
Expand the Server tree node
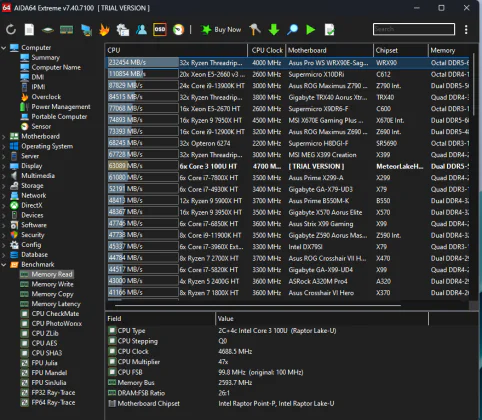coord(4,156)
